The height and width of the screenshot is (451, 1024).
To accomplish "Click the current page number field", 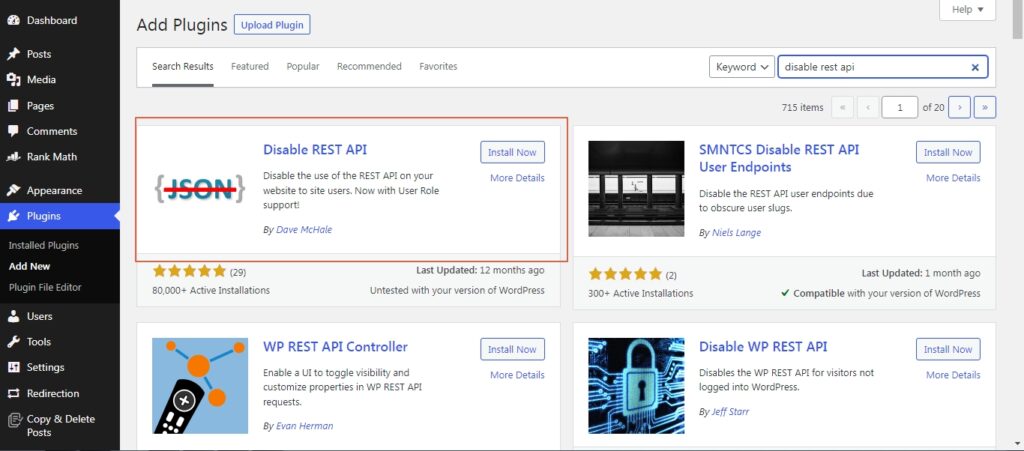I will [x=899, y=107].
